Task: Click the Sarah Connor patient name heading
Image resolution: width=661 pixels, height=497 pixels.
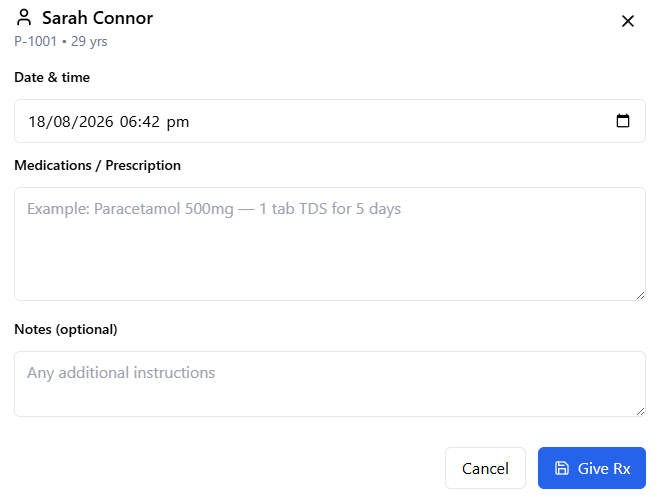Action: coord(97,18)
